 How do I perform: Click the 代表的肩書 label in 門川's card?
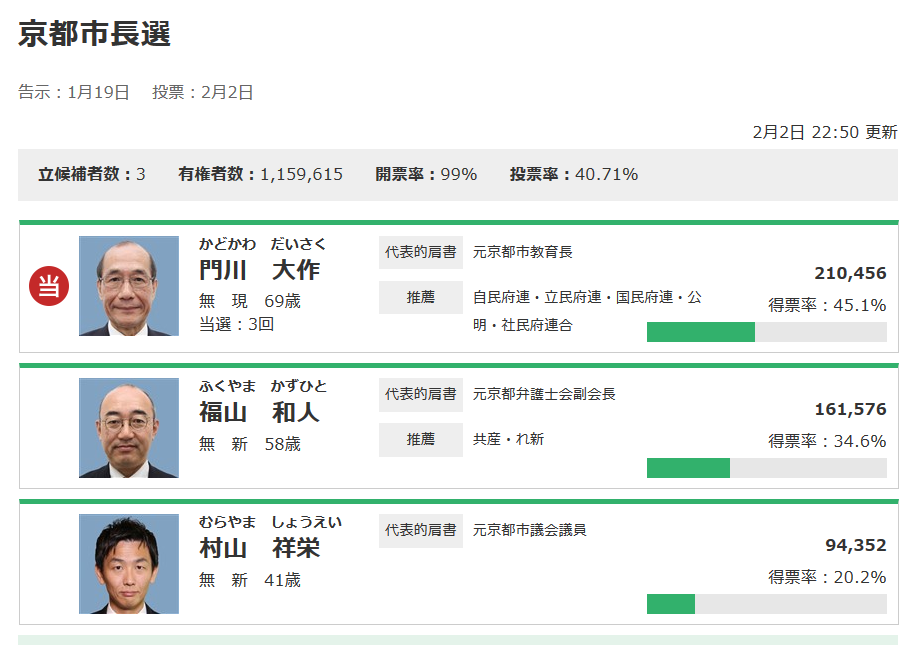tap(421, 252)
